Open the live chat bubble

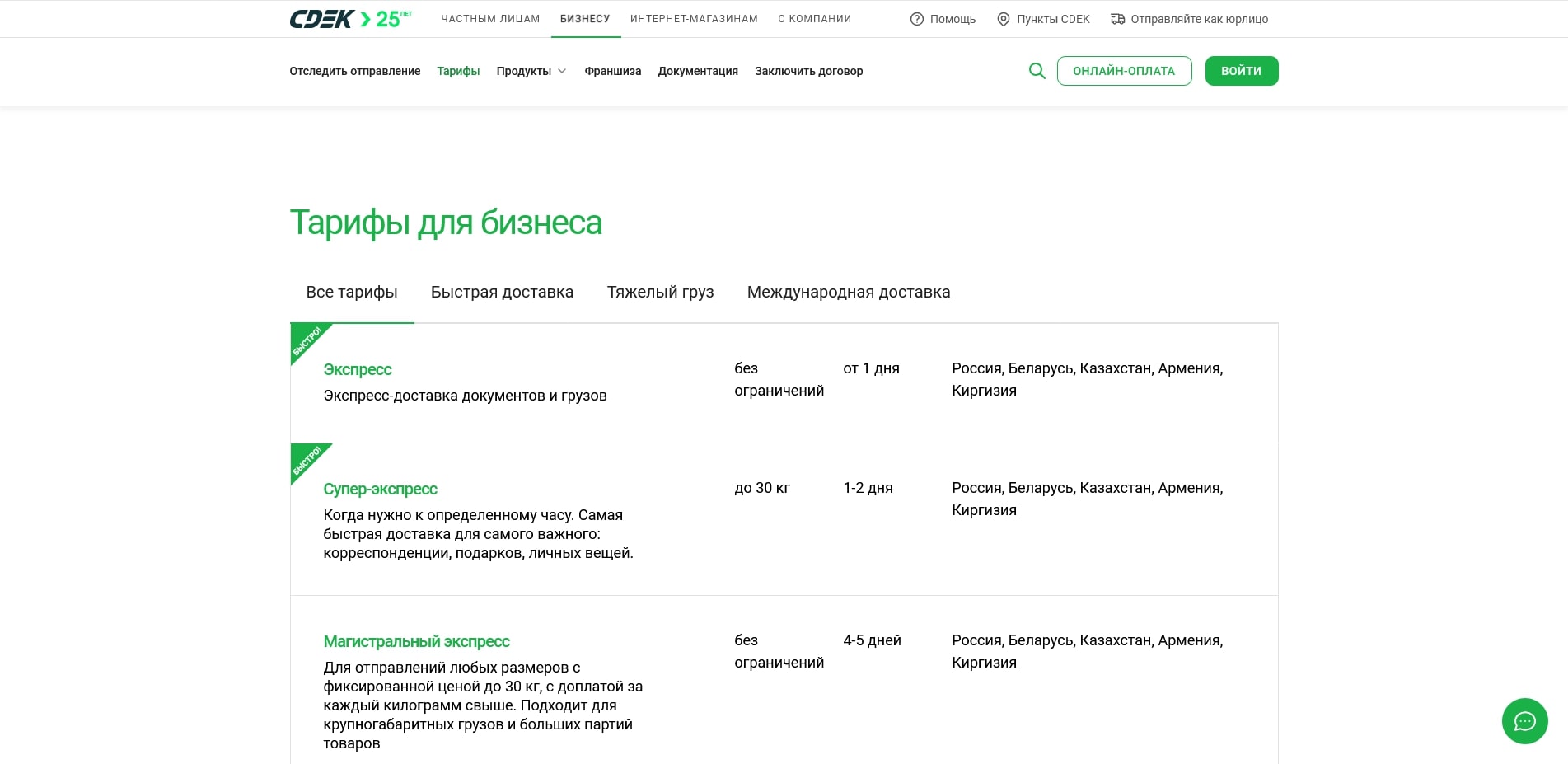[1524, 721]
